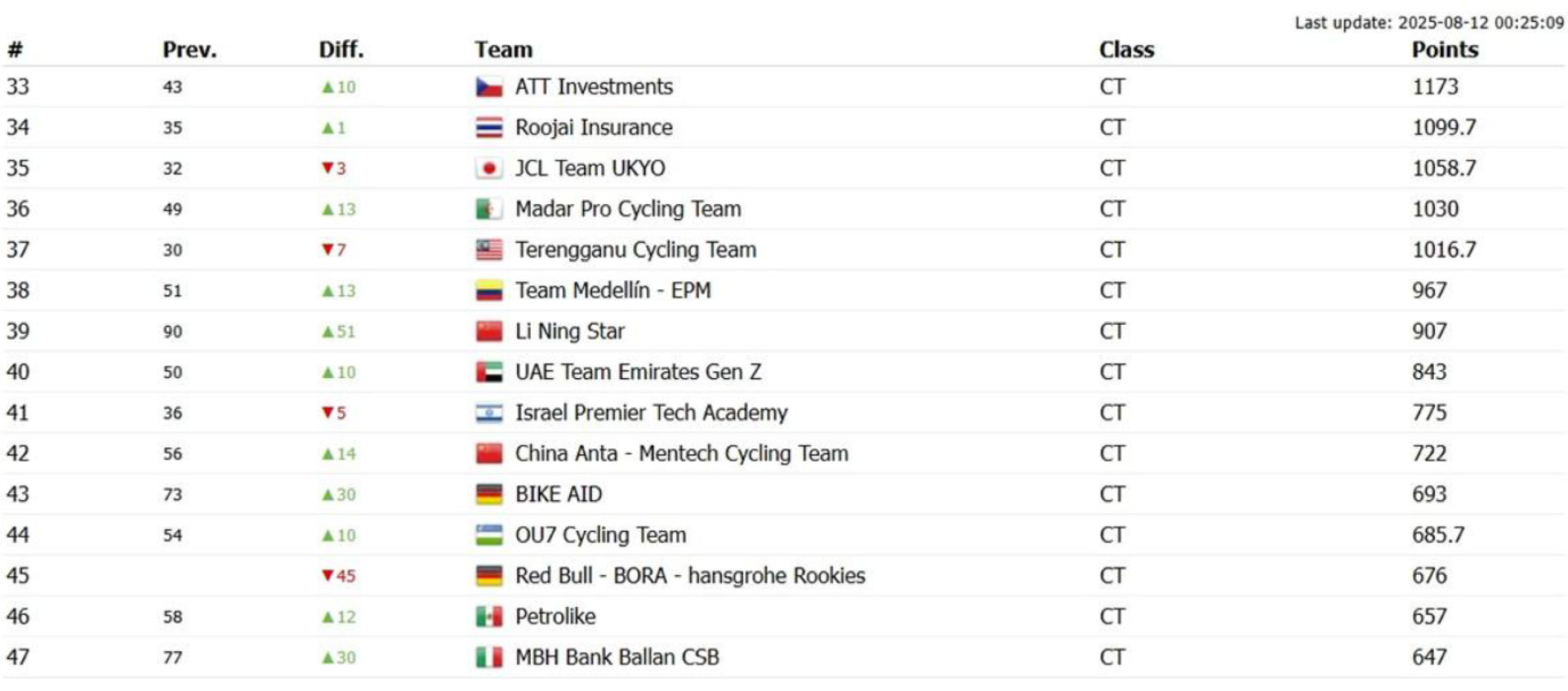Click the Uzbekistan flag by OU7 Cycling Team
The image size is (1568, 691).
(489, 535)
